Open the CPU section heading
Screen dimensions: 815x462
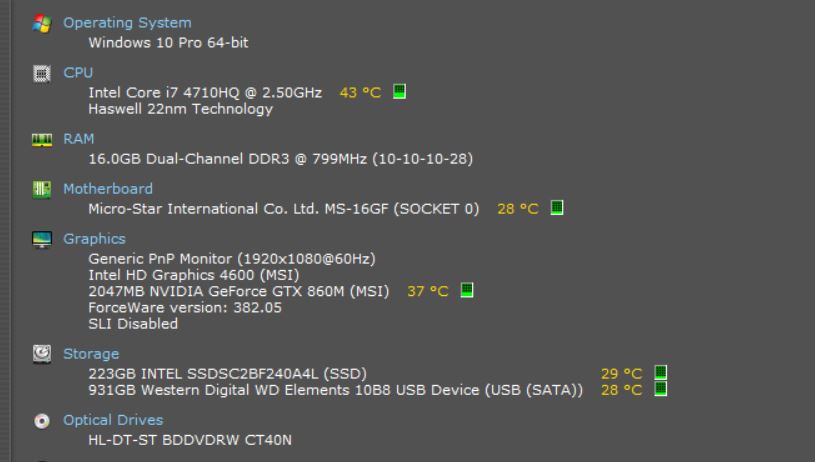[x=78, y=73]
